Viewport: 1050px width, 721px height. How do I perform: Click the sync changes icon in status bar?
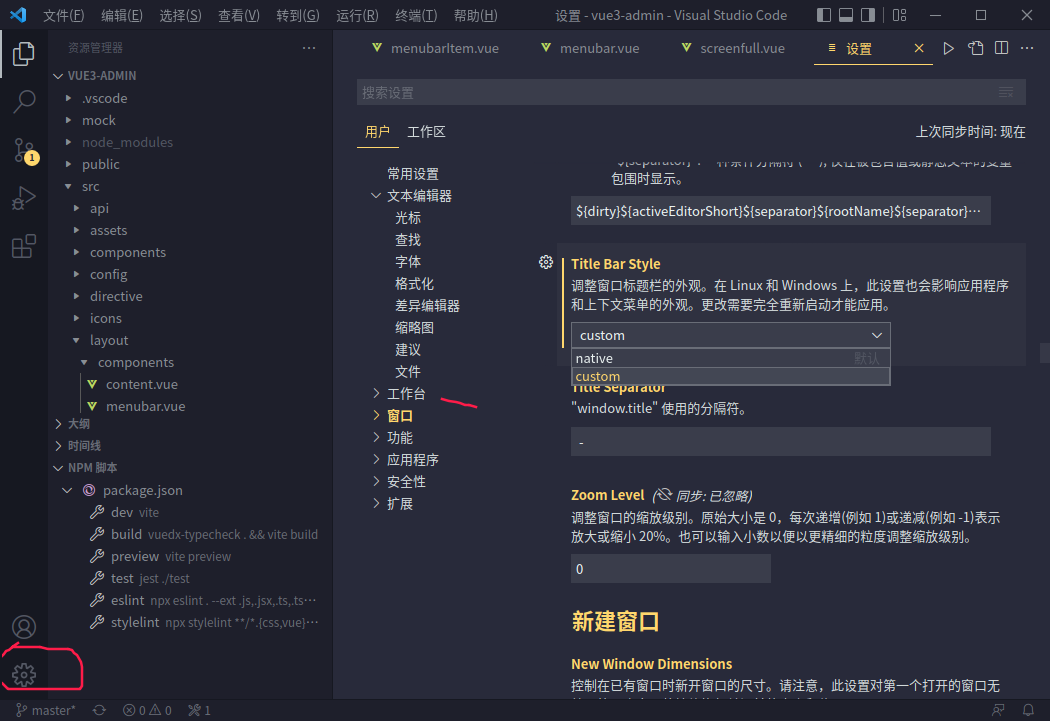click(99, 710)
